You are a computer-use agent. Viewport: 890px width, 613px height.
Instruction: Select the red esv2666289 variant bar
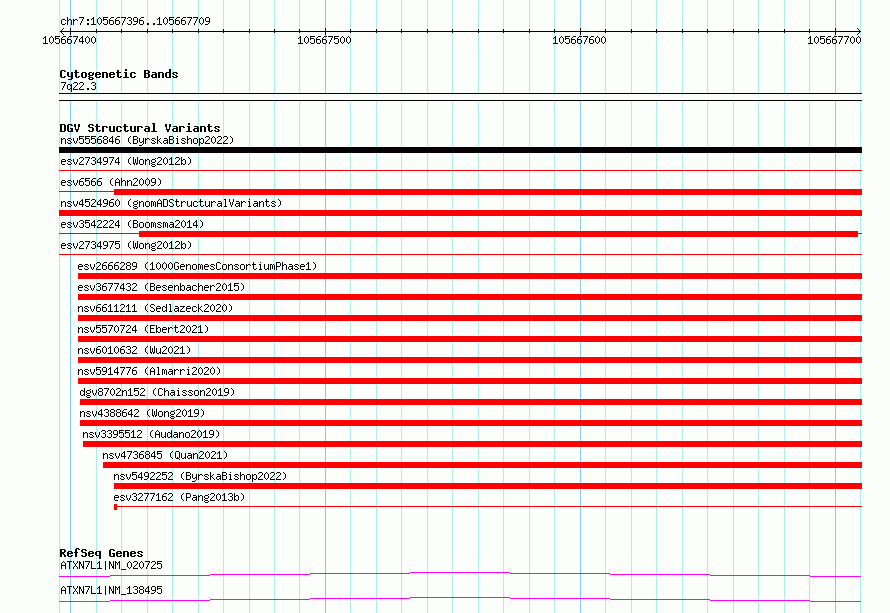coord(469,276)
